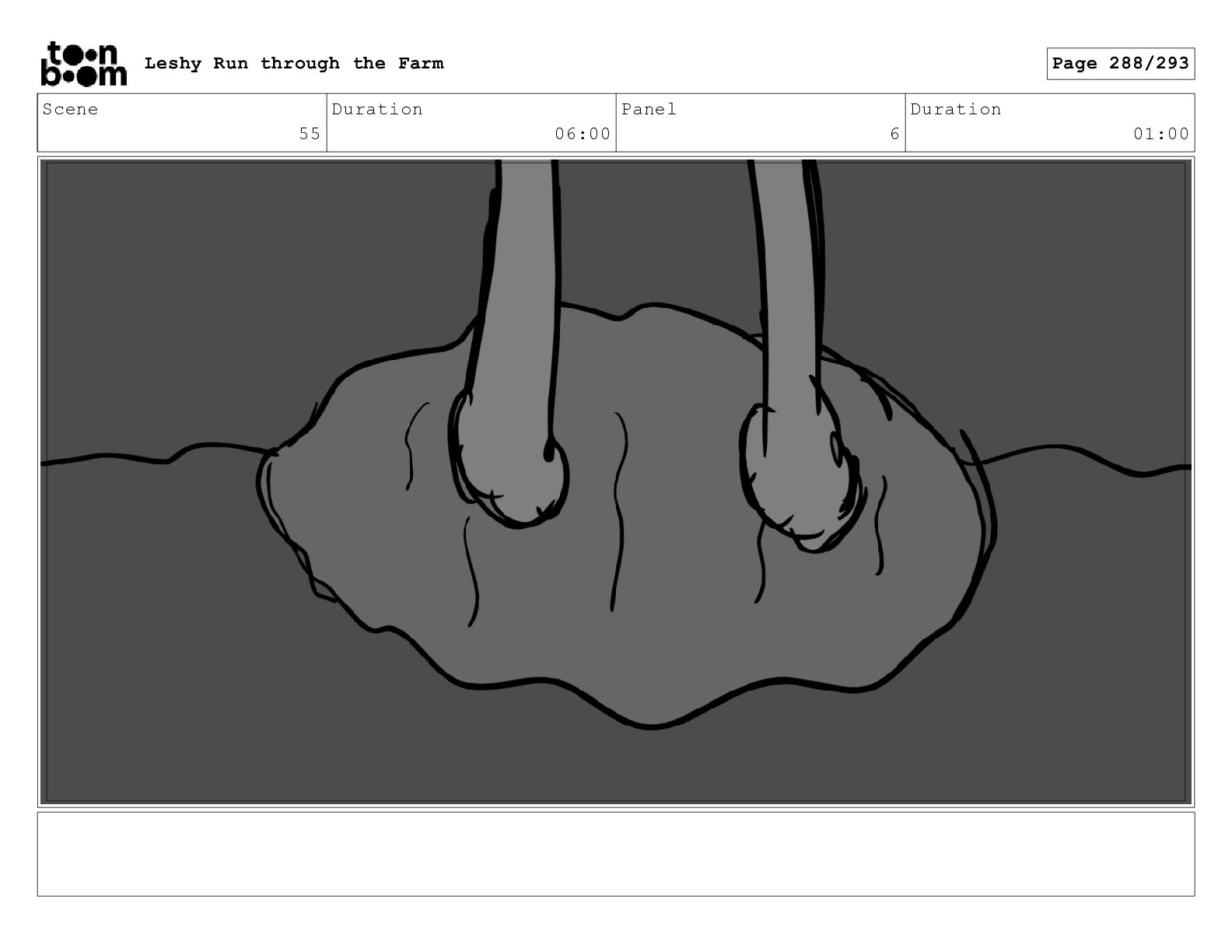
Task: Select panel number '6'
Action: (x=894, y=134)
